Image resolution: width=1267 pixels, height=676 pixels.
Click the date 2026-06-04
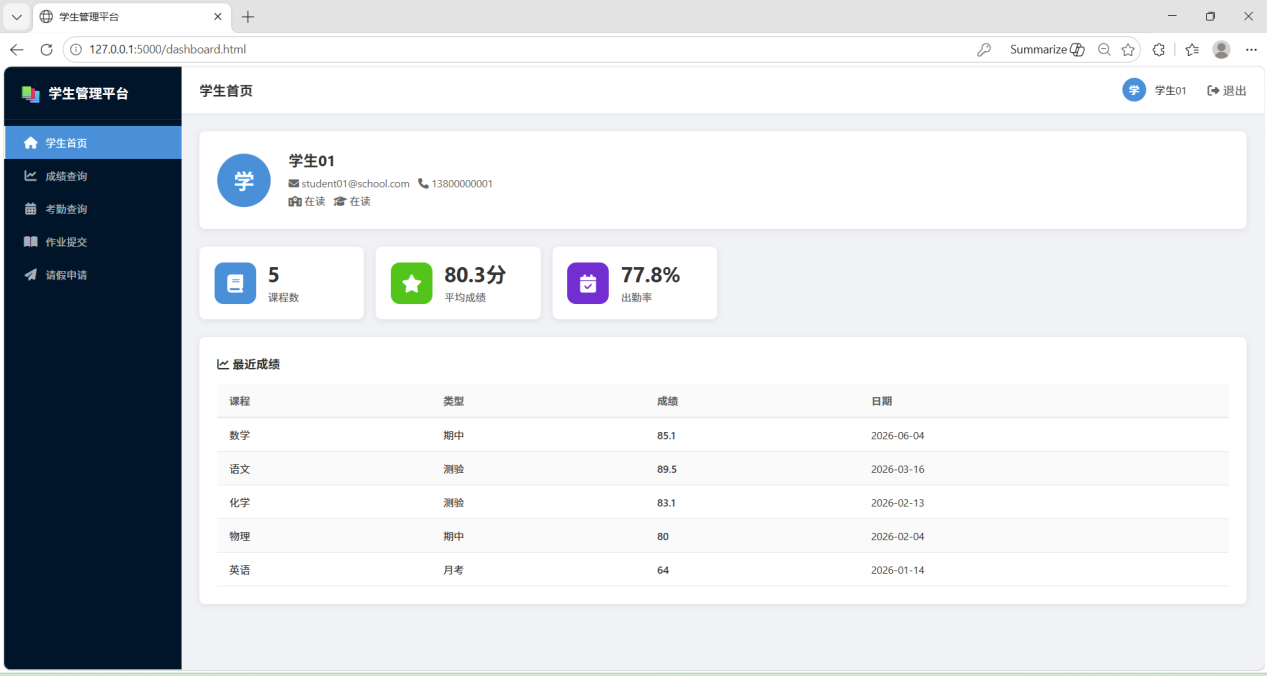[898, 436]
